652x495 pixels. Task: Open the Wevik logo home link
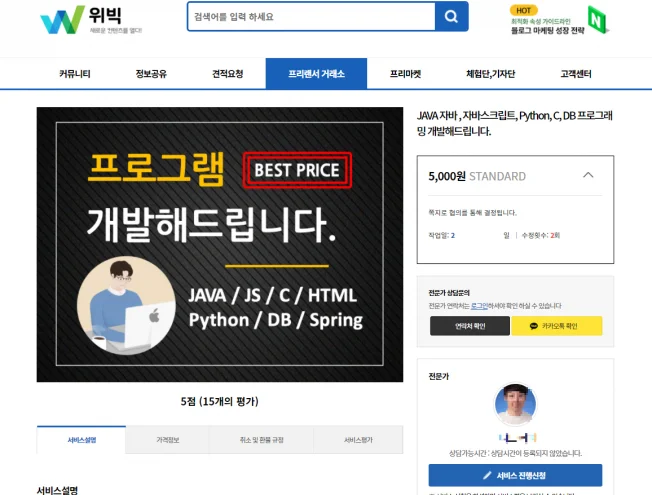click(x=91, y=20)
